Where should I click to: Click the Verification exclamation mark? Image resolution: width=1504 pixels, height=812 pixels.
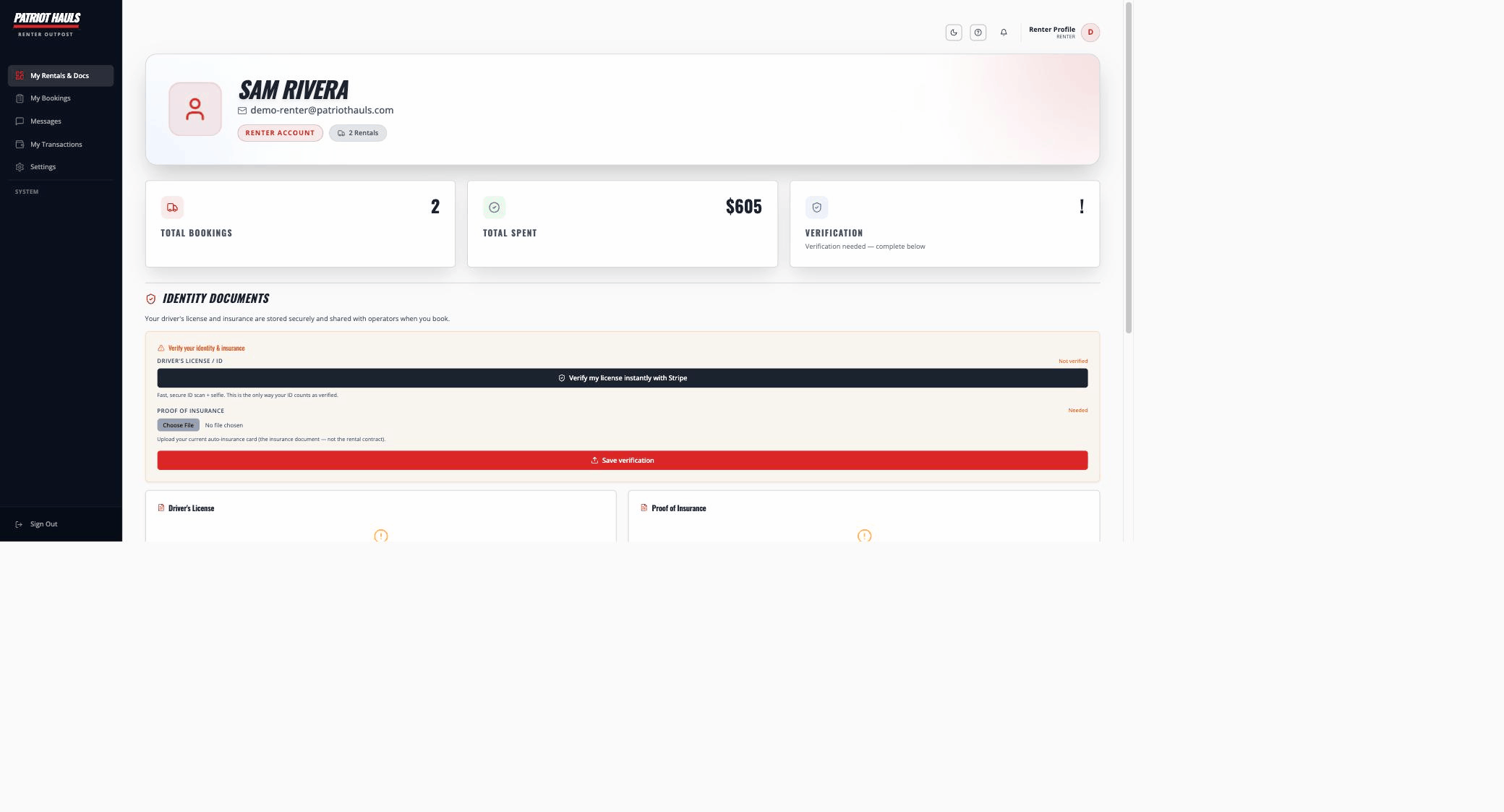coord(1082,206)
